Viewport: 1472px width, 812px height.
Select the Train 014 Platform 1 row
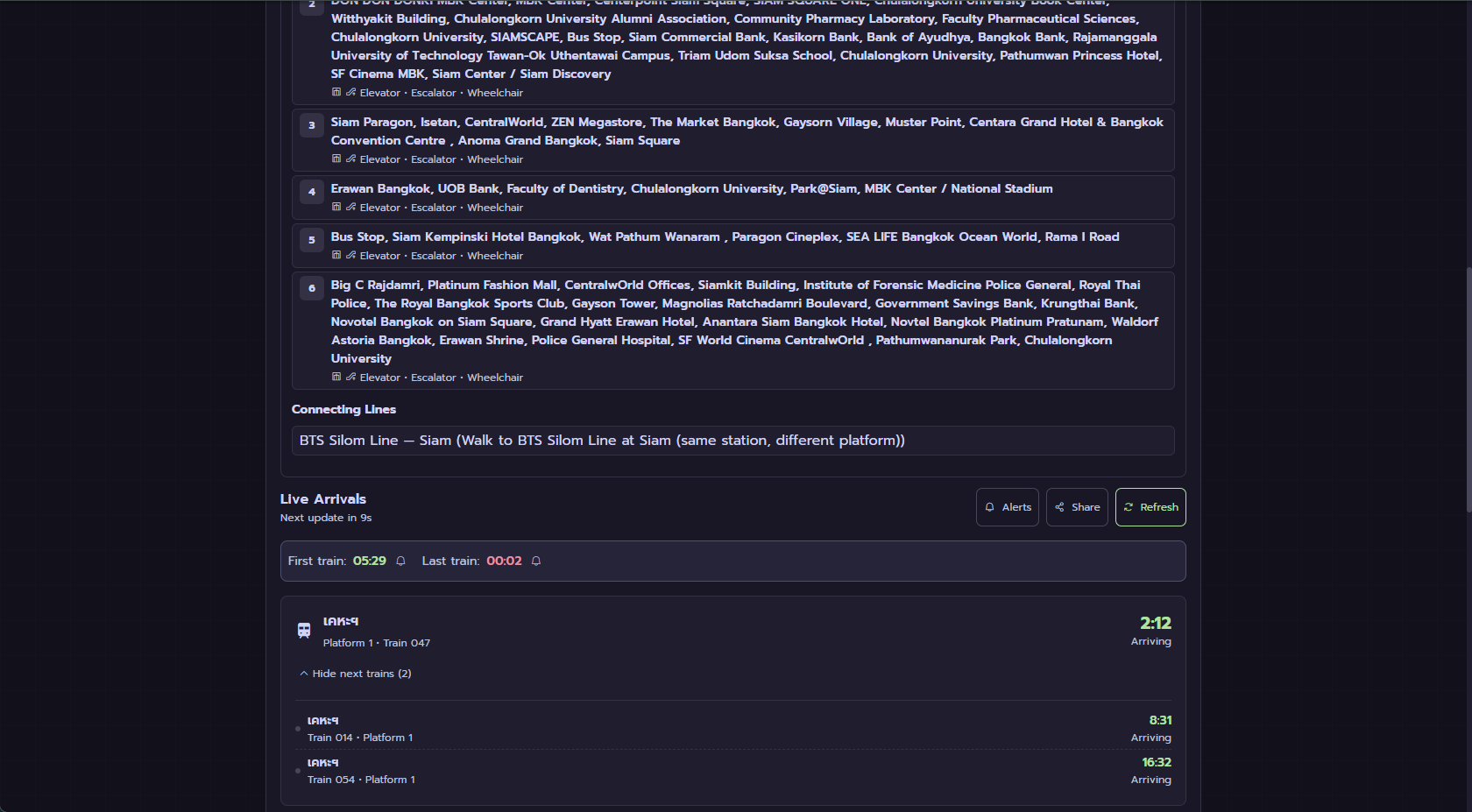(x=734, y=729)
